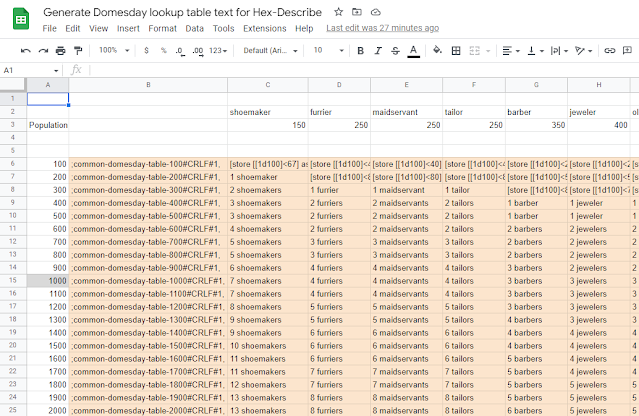Decrease decimal places
The width and height of the screenshot is (639, 416).
180,51
